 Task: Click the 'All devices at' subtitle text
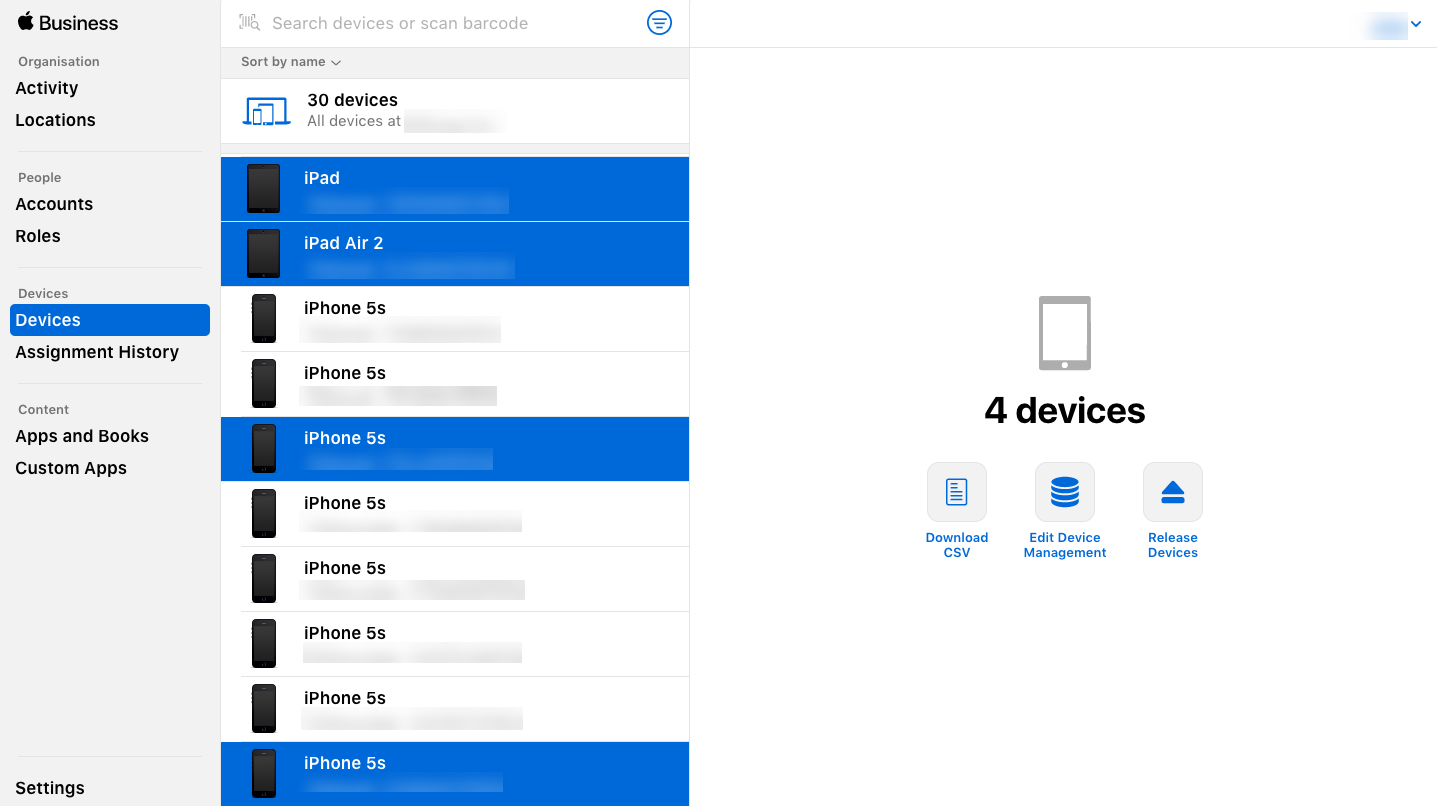pos(354,121)
